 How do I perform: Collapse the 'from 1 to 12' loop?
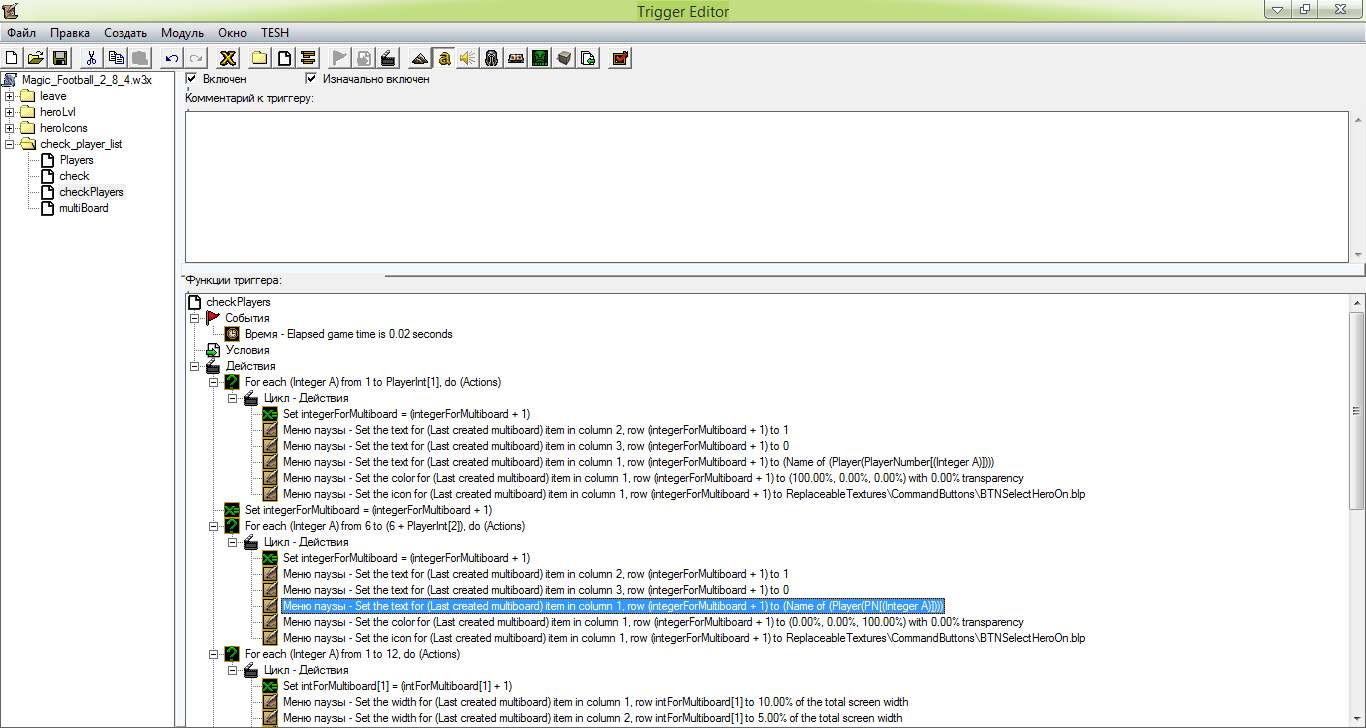[214, 654]
